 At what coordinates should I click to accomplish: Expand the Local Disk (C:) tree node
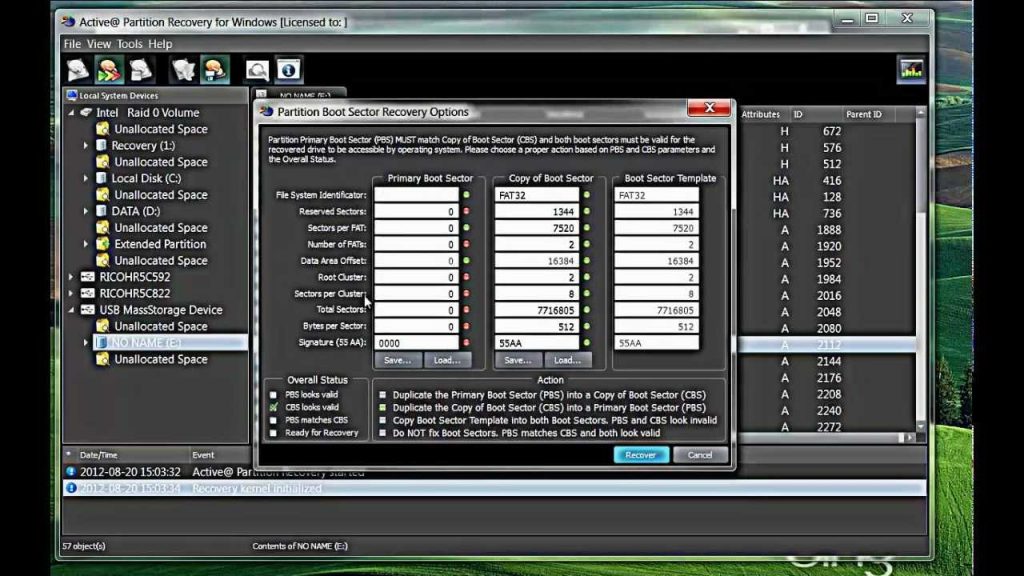point(86,178)
